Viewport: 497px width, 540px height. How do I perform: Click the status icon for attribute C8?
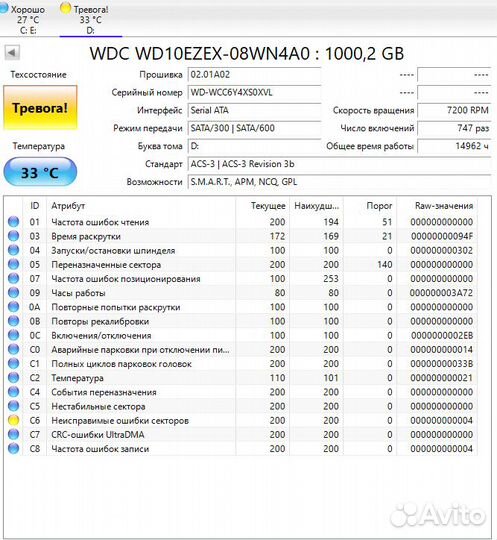[13, 448]
